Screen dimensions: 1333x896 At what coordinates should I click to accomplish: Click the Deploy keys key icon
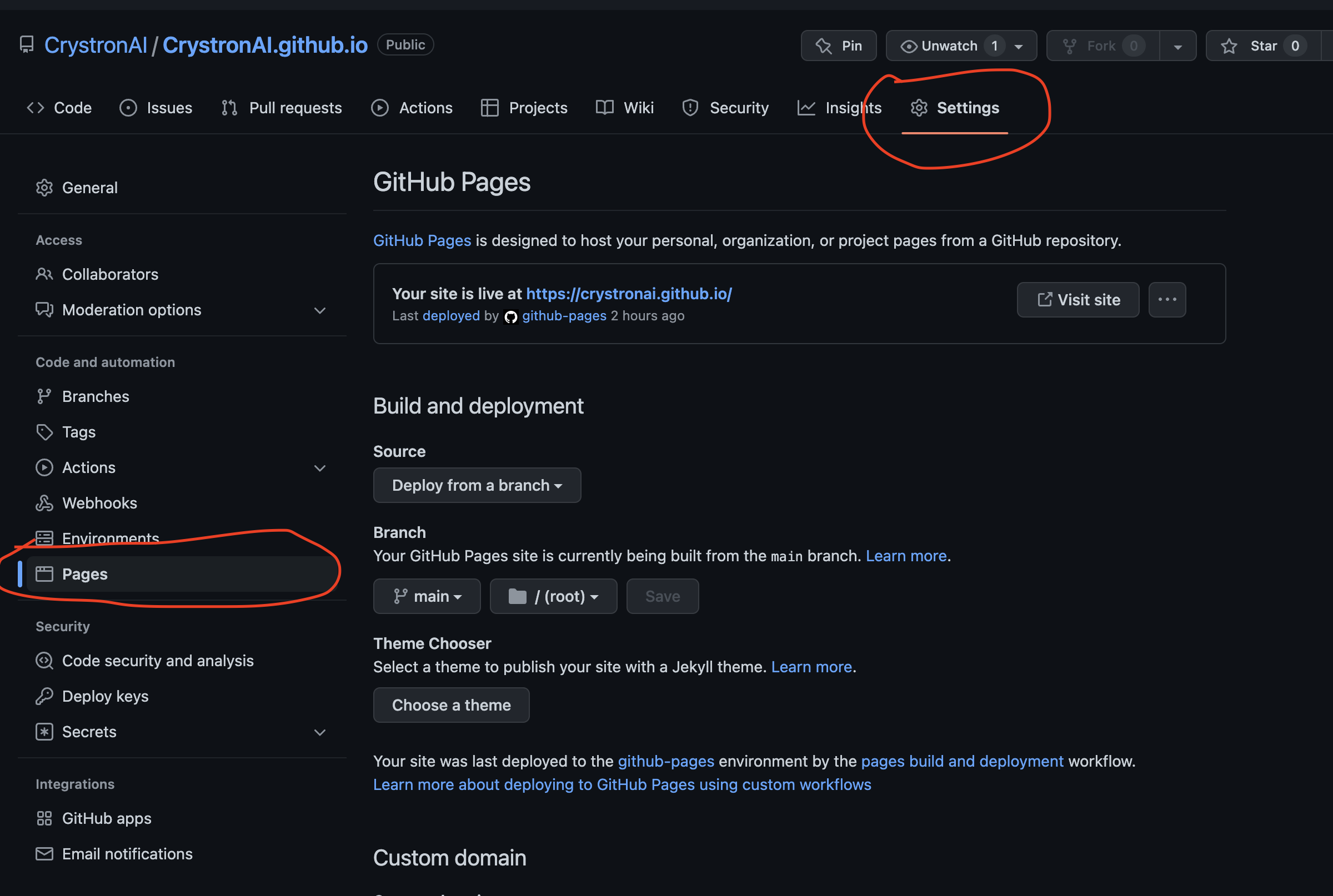tap(44, 696)
